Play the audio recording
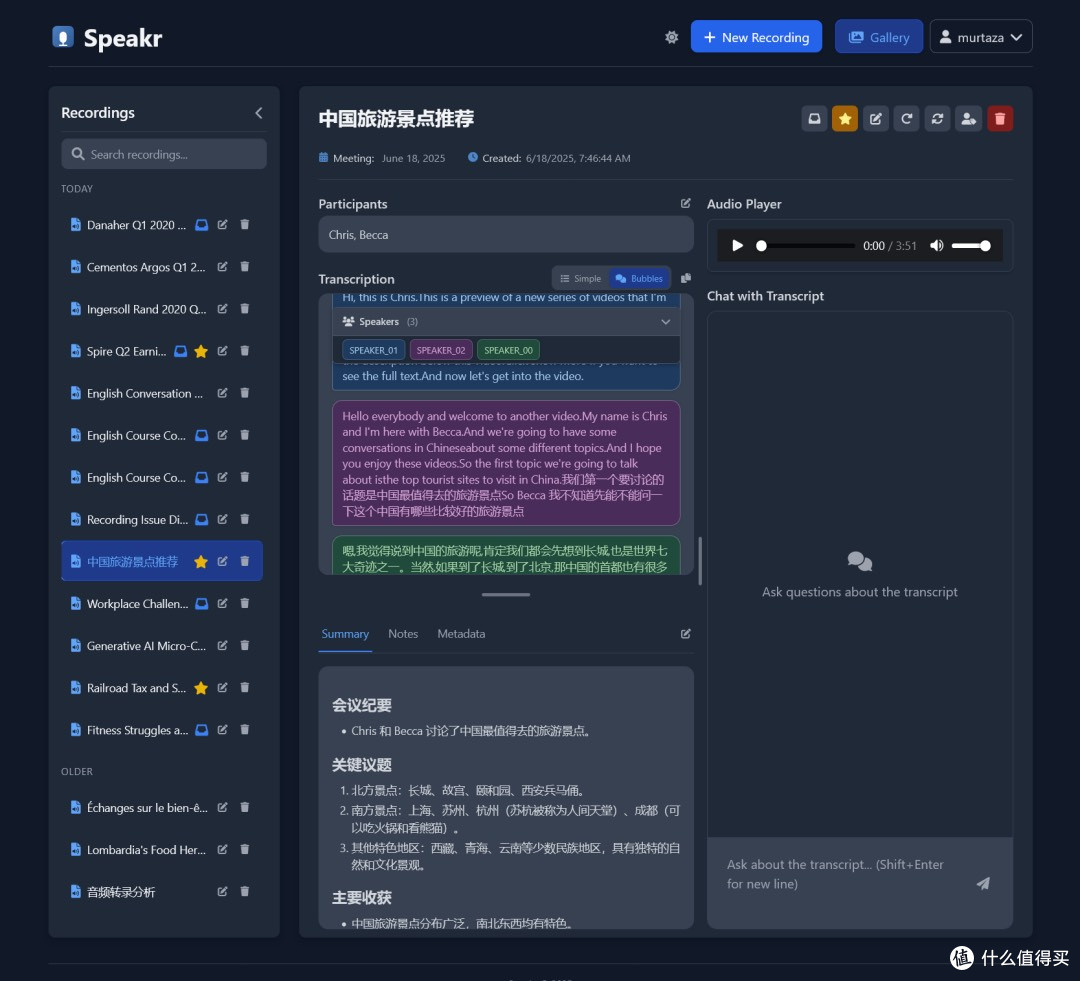The width and height of the screenshot is (1080, 981). point(737,245)
